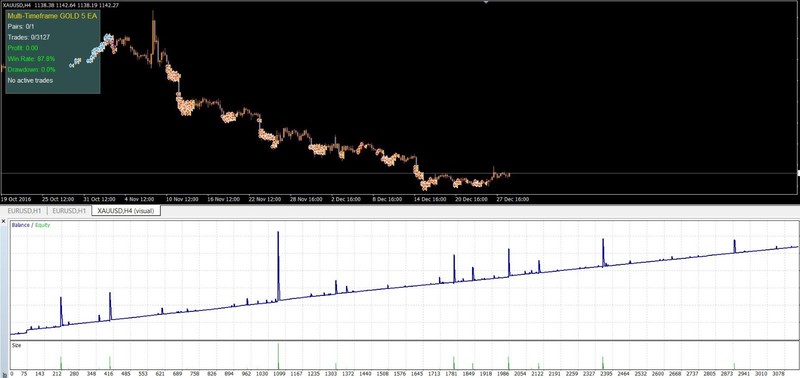Click the 'Pairs: 0/1' line
The image size is (800, 378).
[21, 27]
